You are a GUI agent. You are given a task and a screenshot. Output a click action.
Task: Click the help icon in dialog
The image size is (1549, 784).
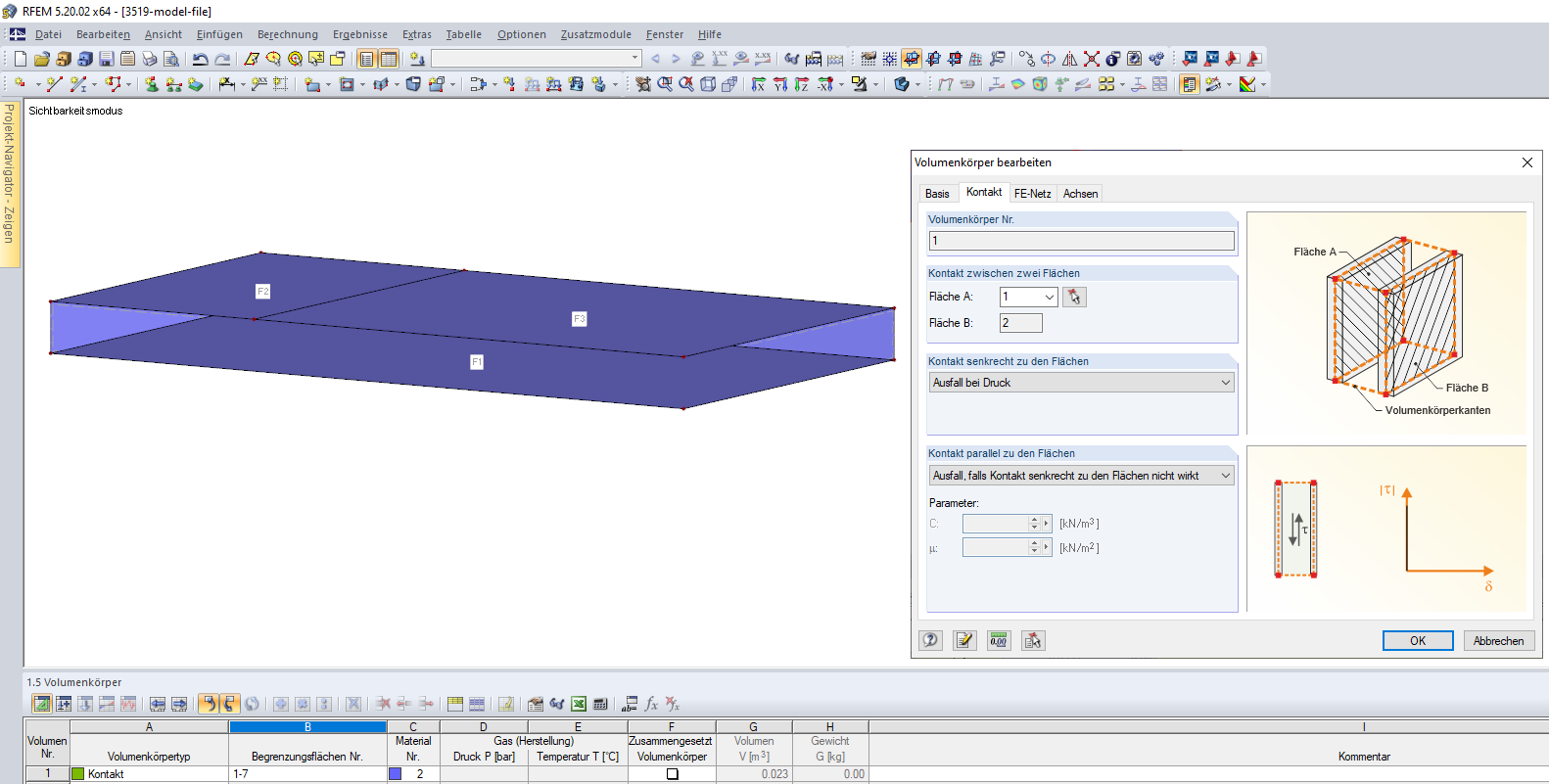[930, 640]
